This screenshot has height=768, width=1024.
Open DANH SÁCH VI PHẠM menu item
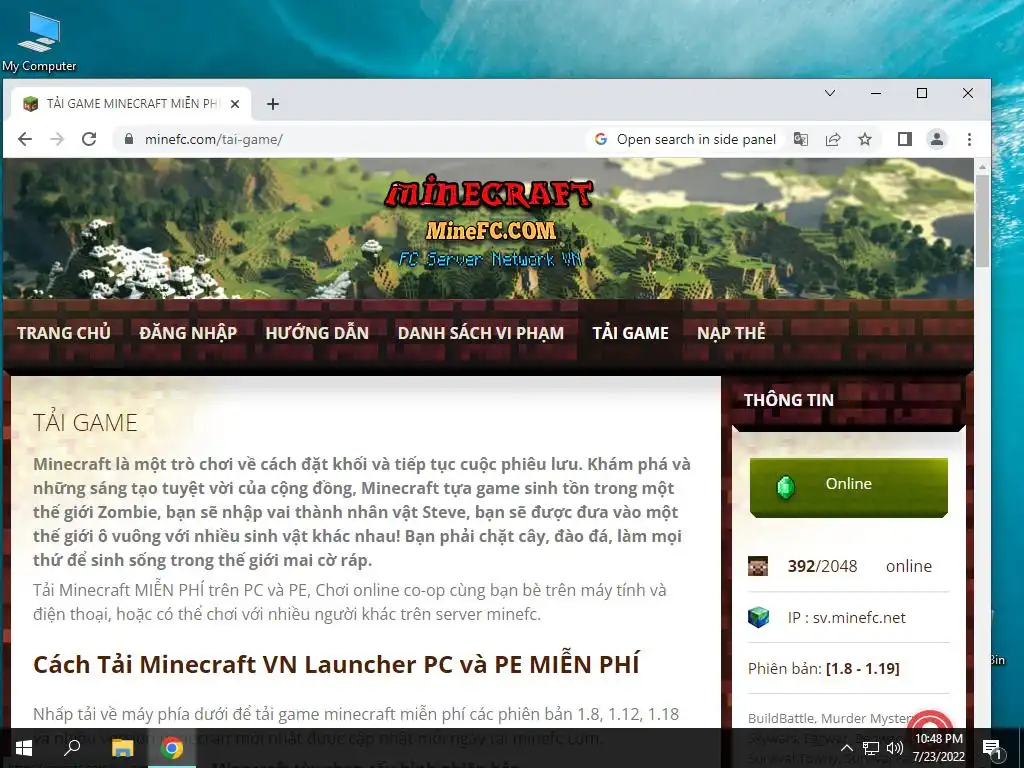pos(481,333)
